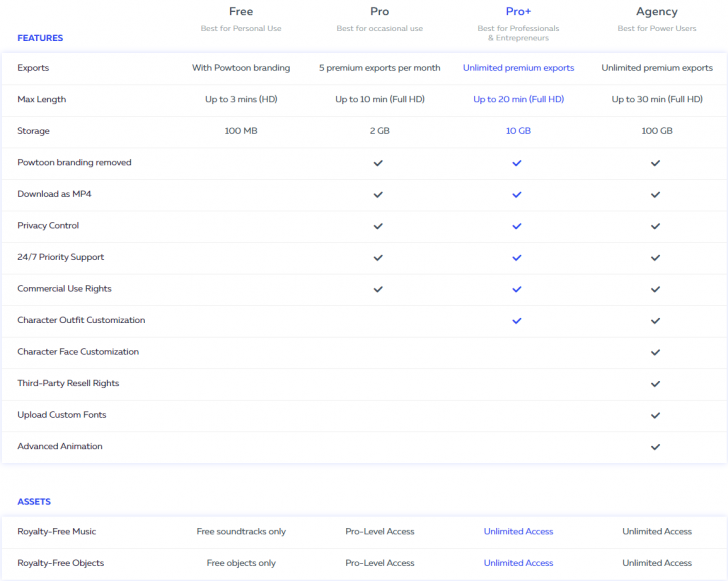Click Agency checkmark for Upload Custom Fonts
This screenshot has width=728, height=581.
point(656,415)
